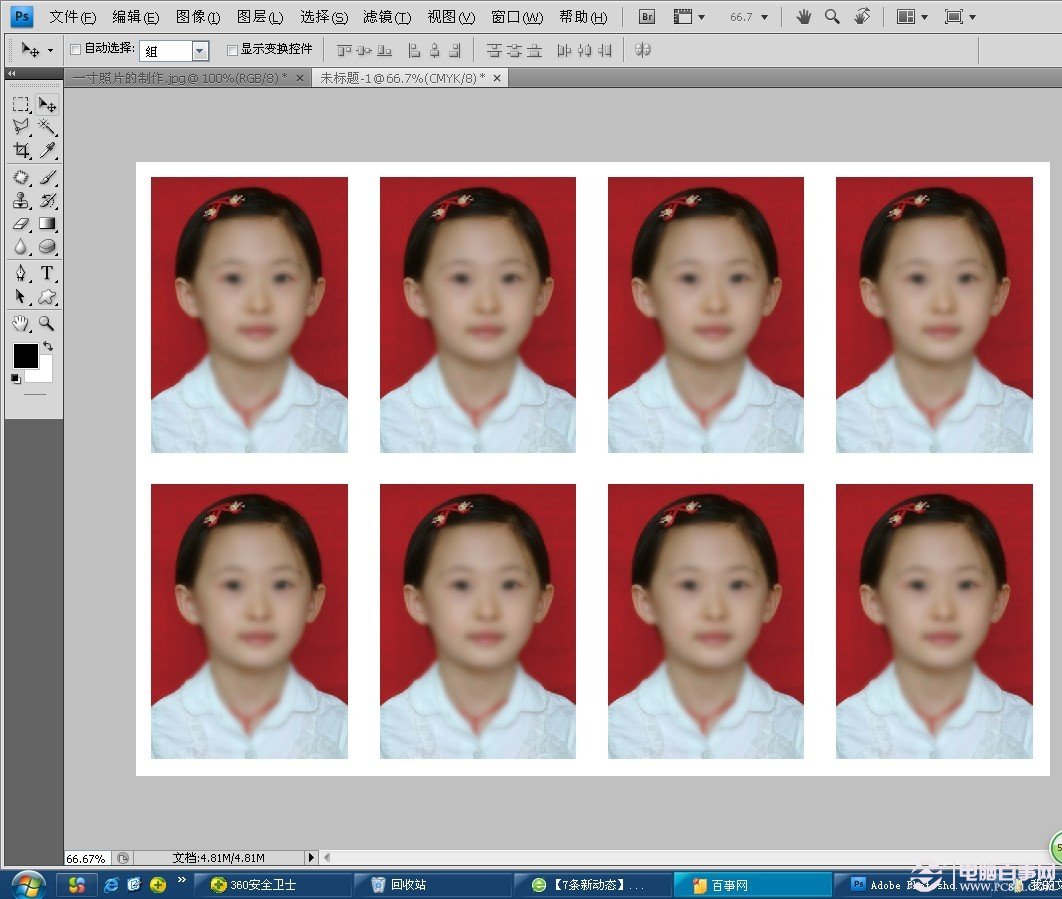Screen dimensions: 1062x899
Task: Select the Hand tool in toolbox
Action: coord(21,324)
